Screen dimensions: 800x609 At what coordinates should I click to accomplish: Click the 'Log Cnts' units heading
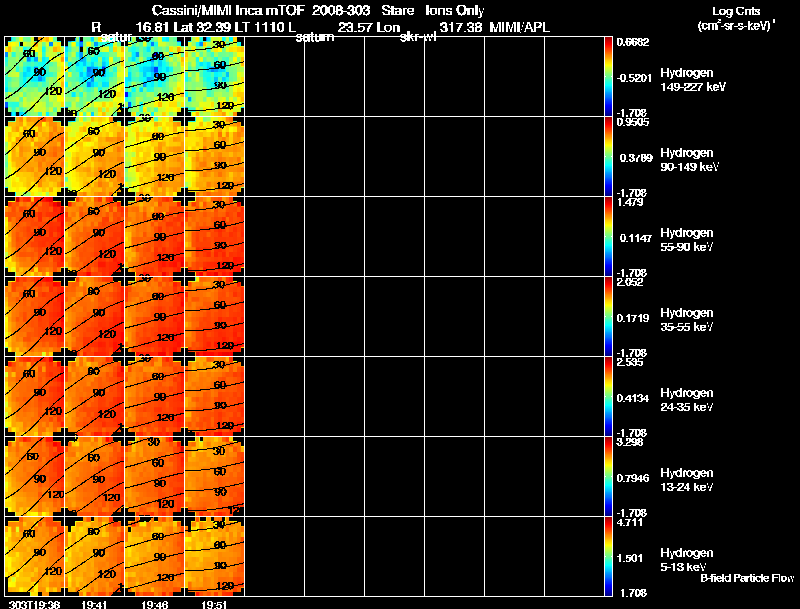click(x=736, y=11)
